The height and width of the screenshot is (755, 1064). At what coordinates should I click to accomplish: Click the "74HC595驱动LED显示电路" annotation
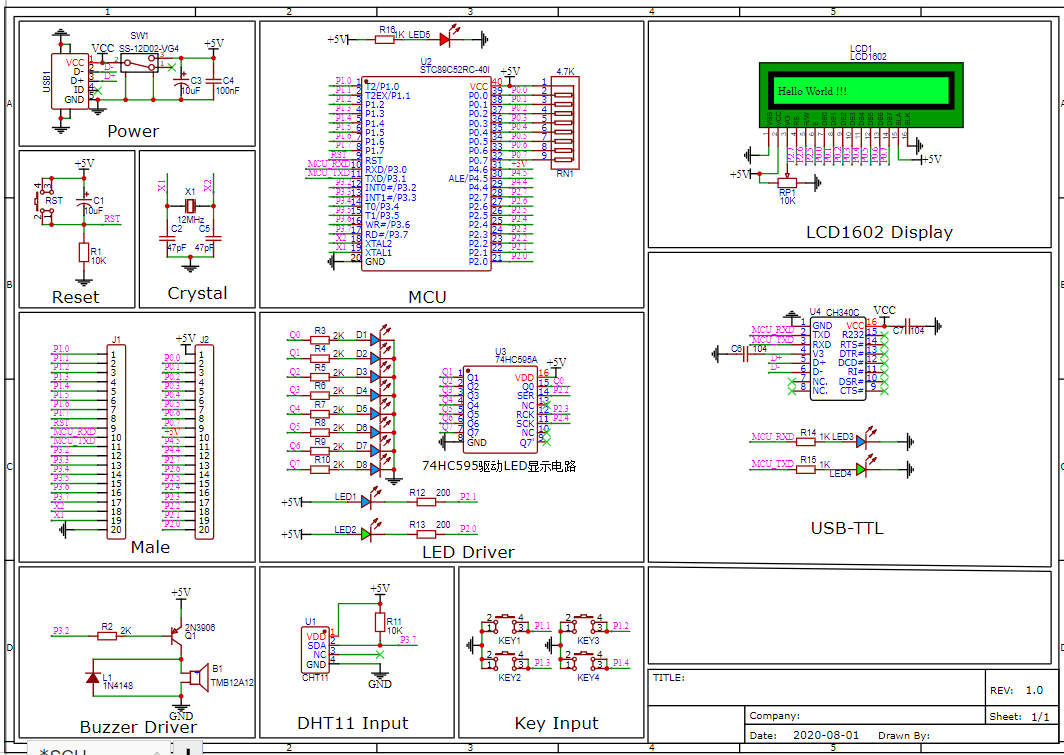point(499,466)
